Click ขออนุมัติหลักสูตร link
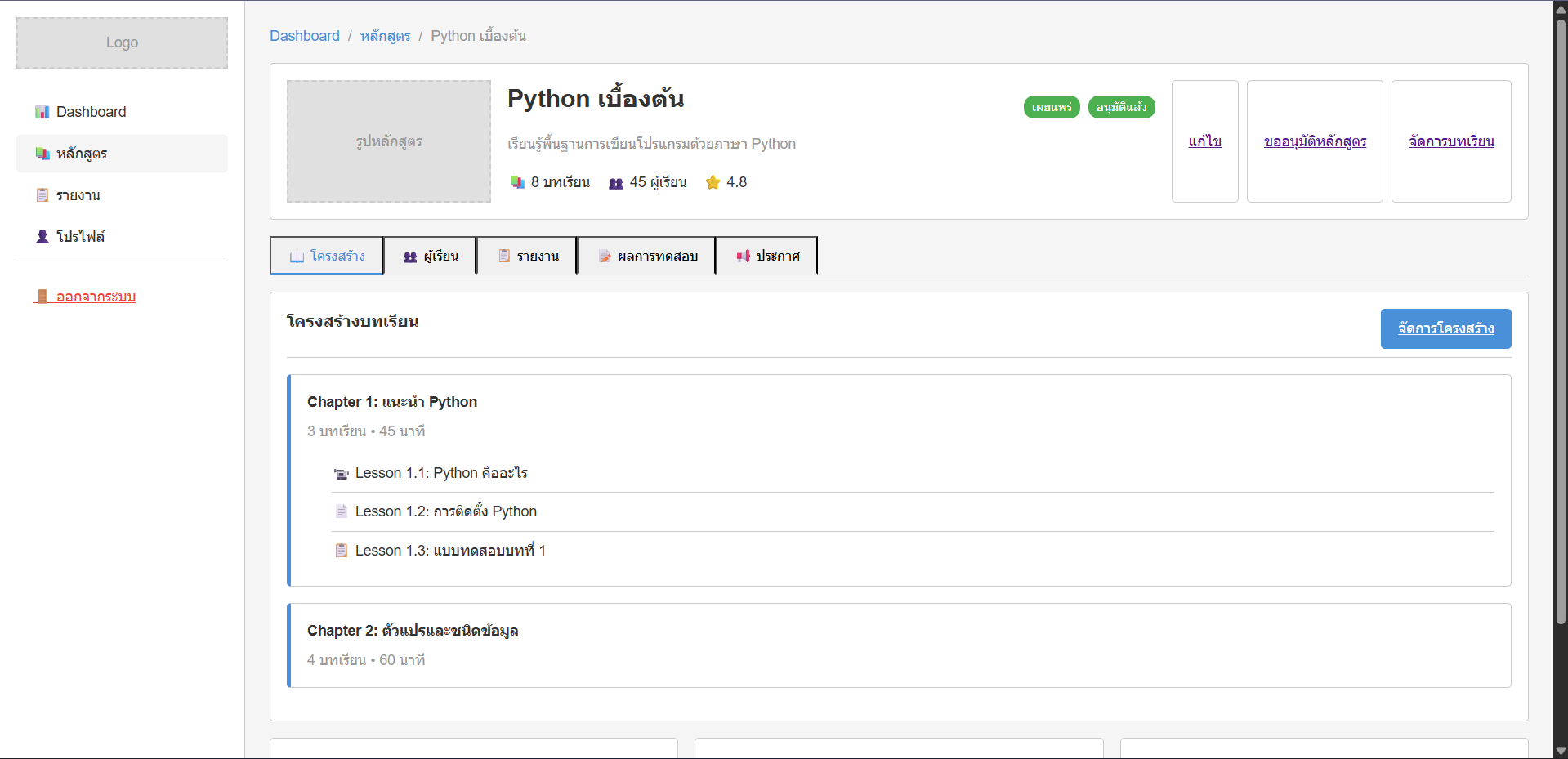The height and width of the screenshot is (759, 1568). click(x=1315, y=141)
